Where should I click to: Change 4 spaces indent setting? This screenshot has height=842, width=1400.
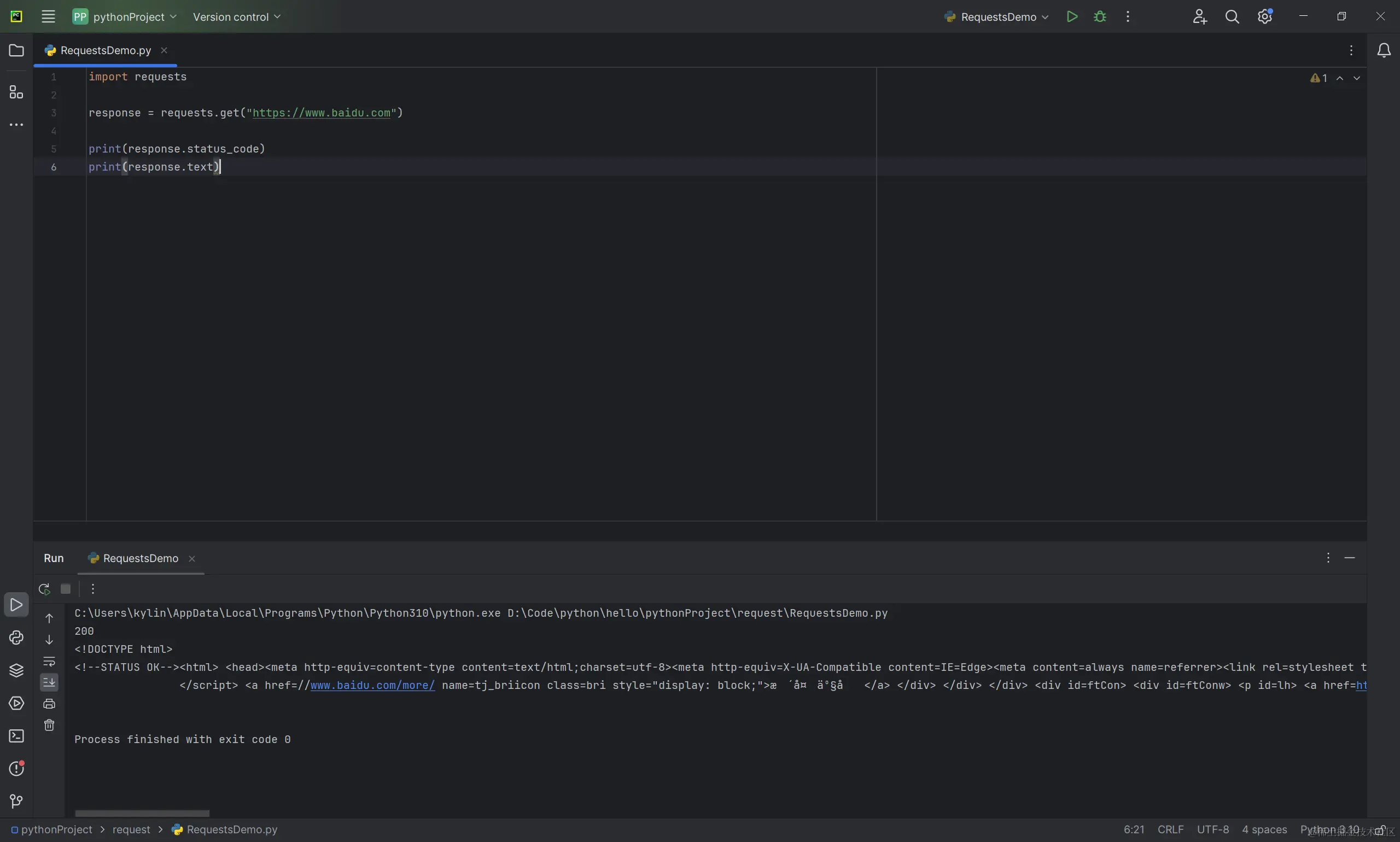[1264, 829]
